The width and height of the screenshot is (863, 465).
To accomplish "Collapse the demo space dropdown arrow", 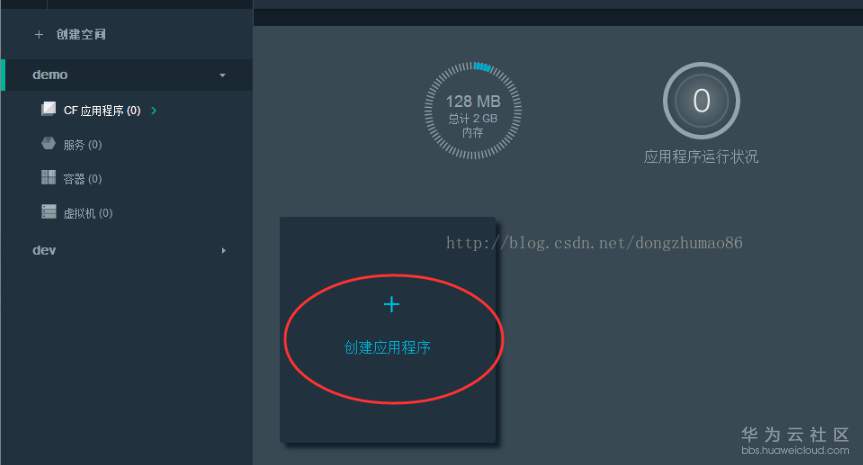I will [x=222, y=75].
